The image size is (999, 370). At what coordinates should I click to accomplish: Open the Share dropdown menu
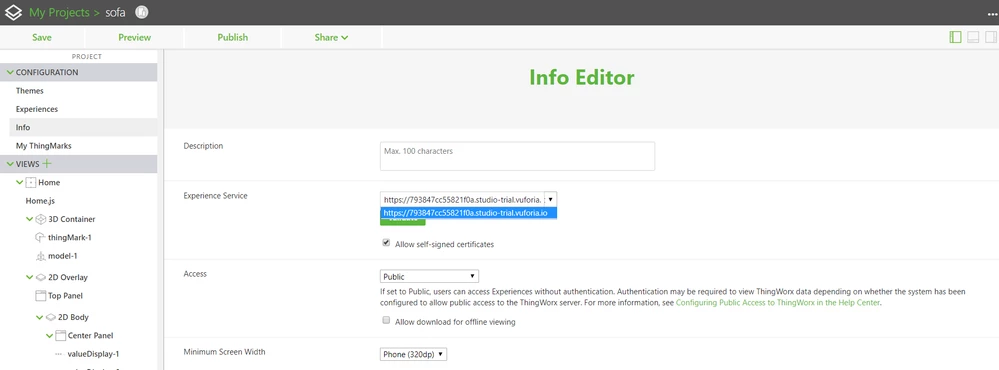[x=331, y=38]
